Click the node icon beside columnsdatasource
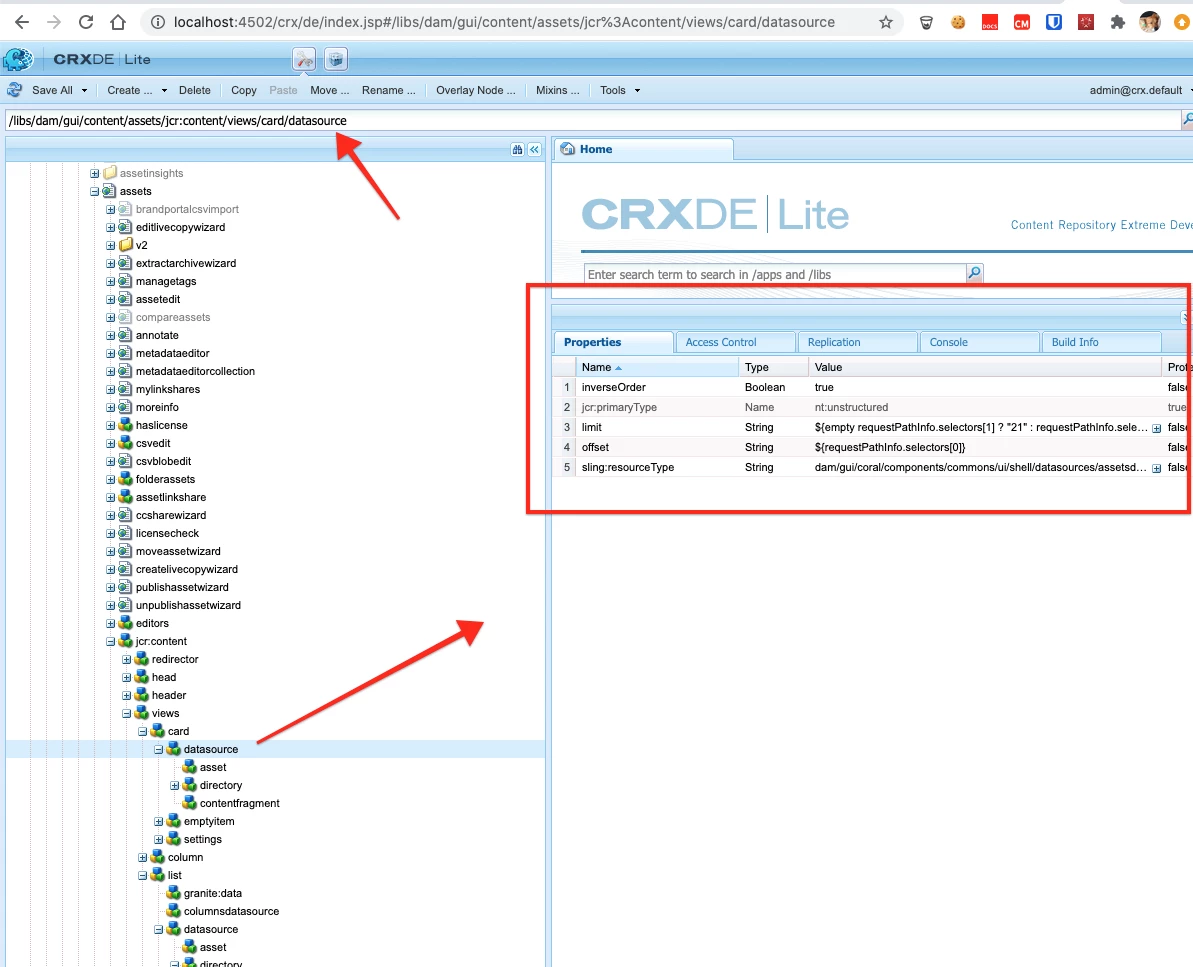Screen dimensions: 1193x967 pyautogui.click(x=173, y=911)
